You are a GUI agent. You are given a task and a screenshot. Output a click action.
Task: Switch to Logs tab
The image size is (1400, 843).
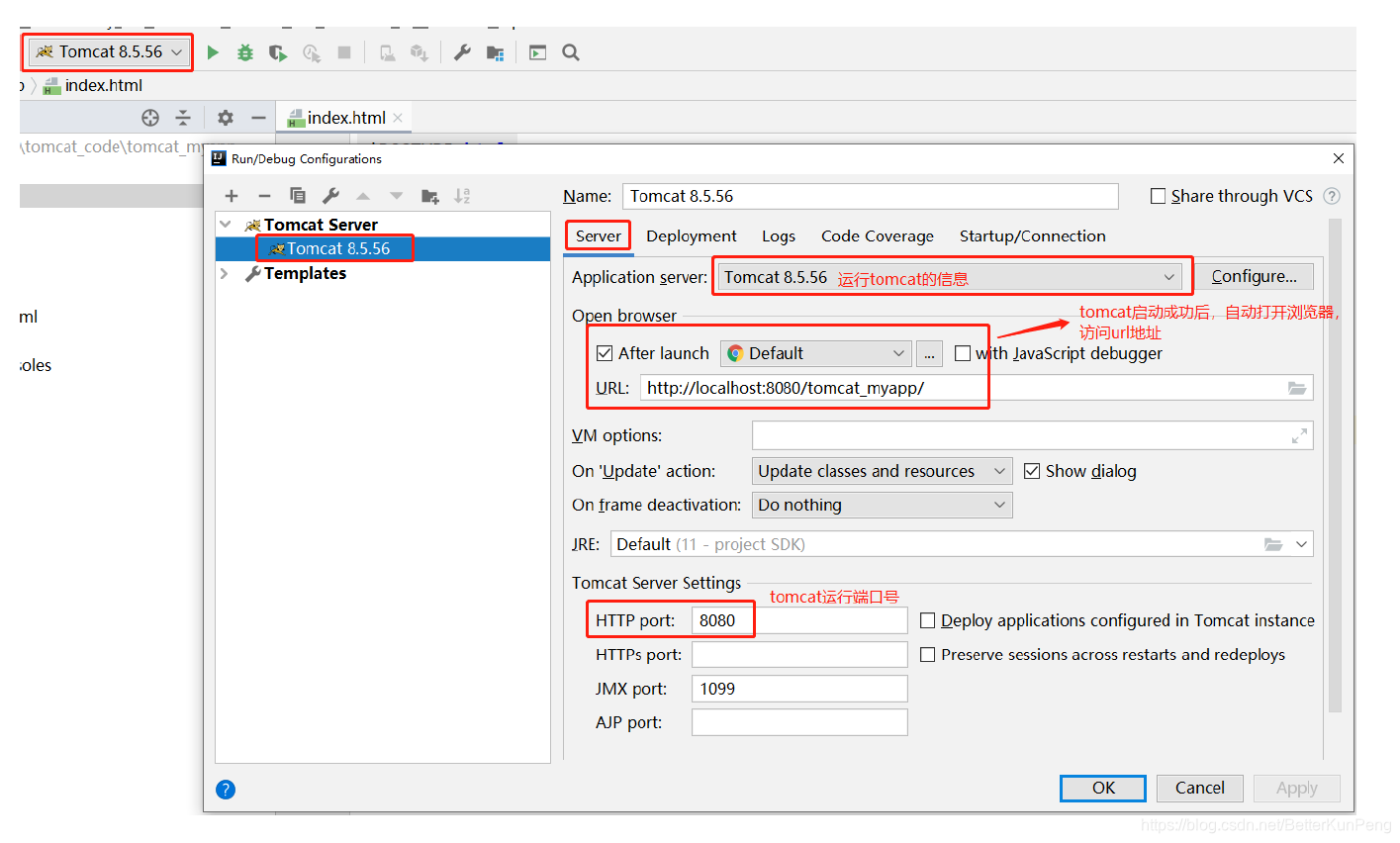779,235
